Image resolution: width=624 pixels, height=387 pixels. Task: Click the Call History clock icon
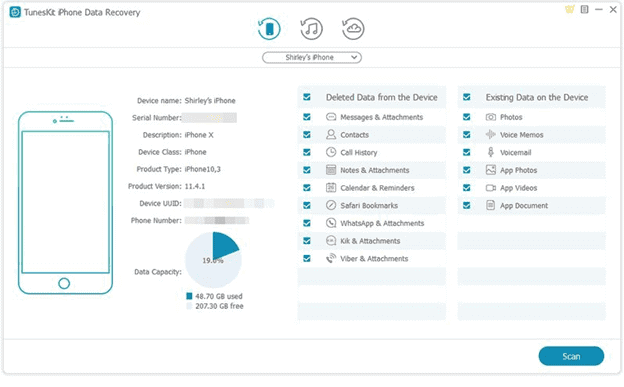coord(331,152)
